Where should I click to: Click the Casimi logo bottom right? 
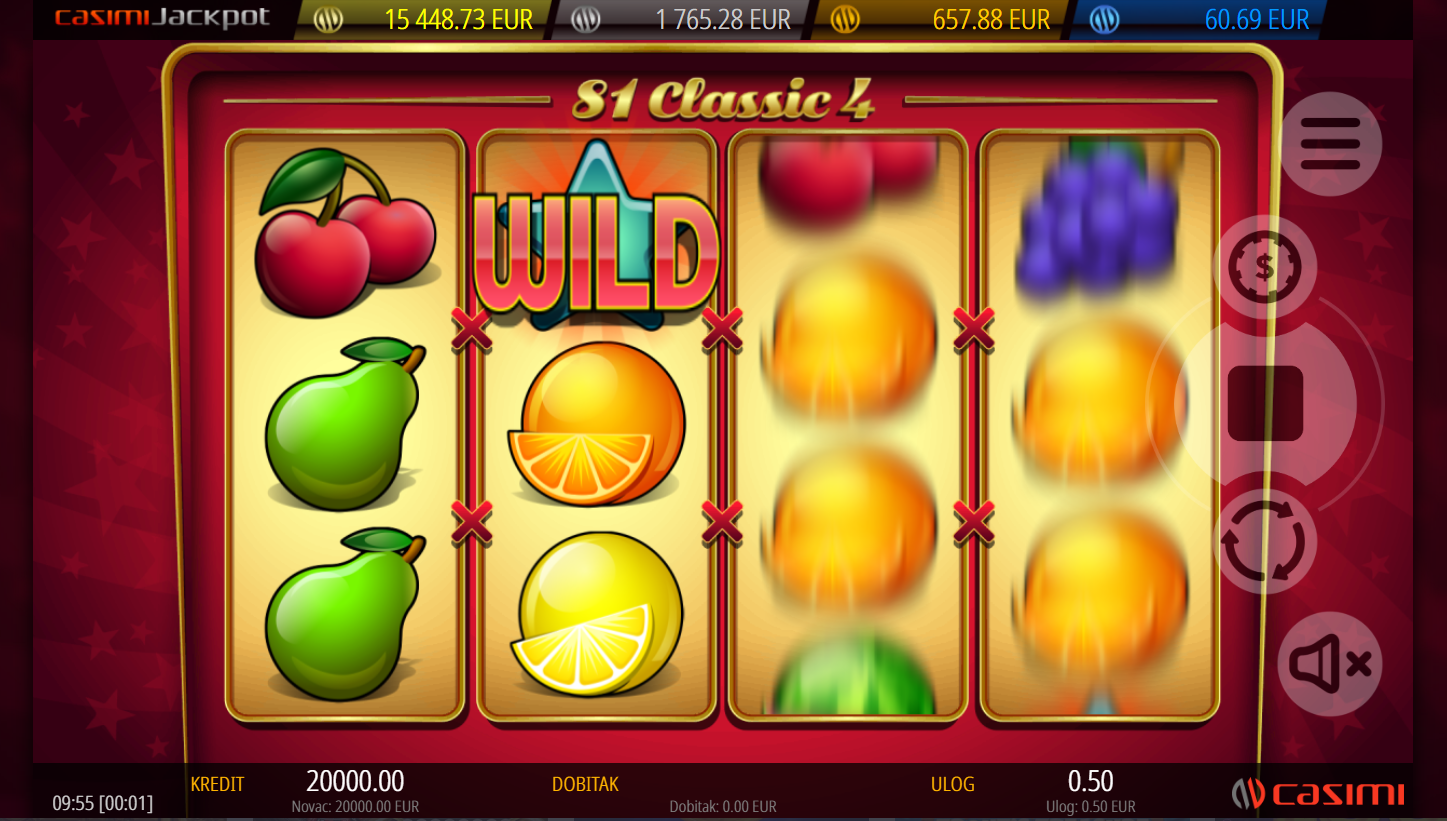click(x=1318, y=794)
